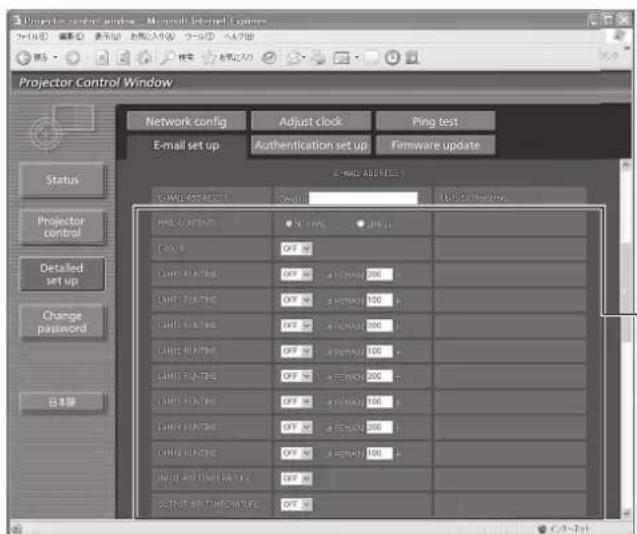The image size is (637, 534).
Task: Open the Mail envelope toolbar icon
Action: point(294,58)
